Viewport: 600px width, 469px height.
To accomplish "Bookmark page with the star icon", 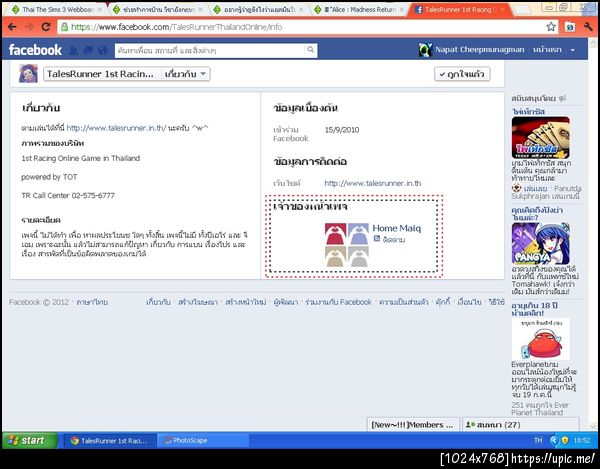I will (x=551, y=27).
